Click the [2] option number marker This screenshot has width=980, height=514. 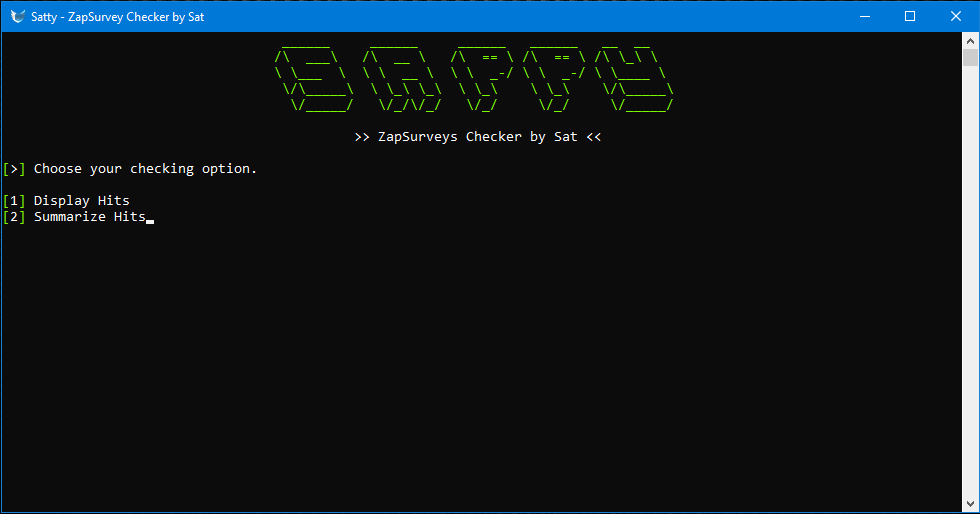coord(14,217)
